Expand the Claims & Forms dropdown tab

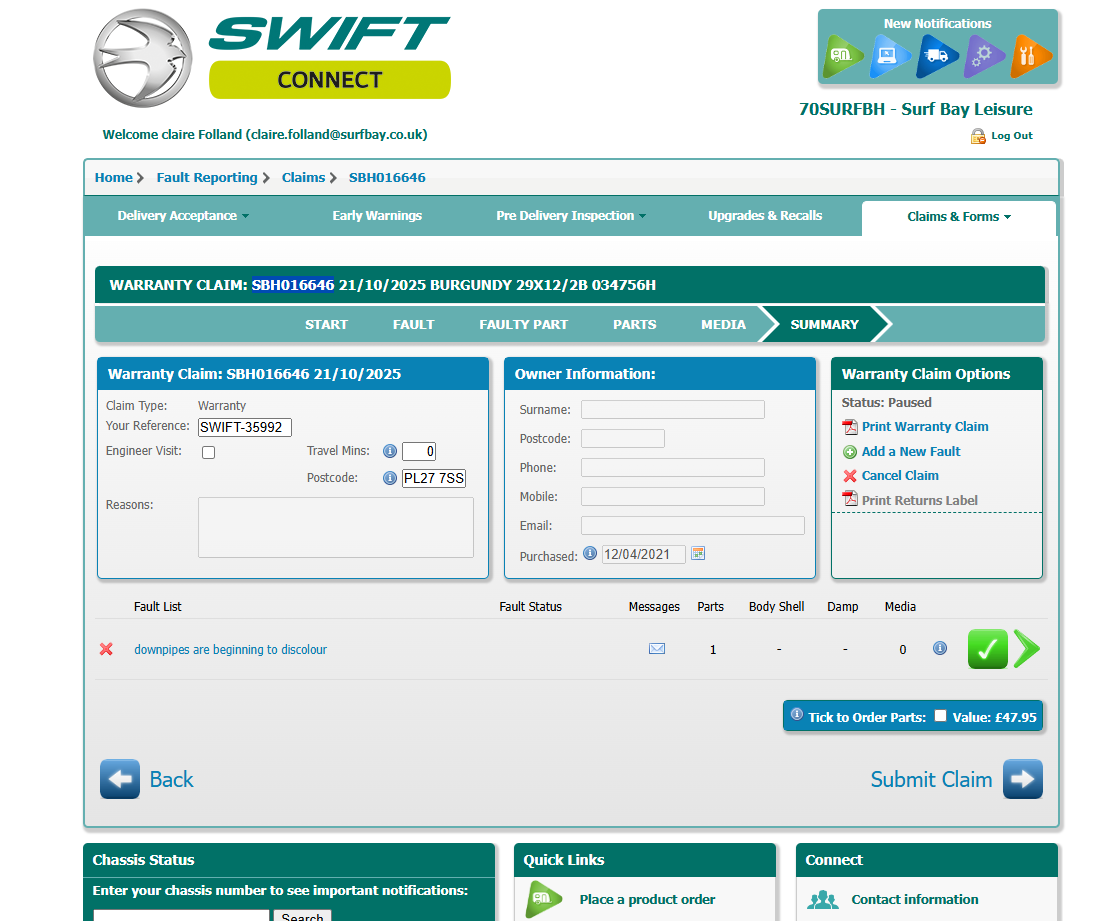point(958,217)
